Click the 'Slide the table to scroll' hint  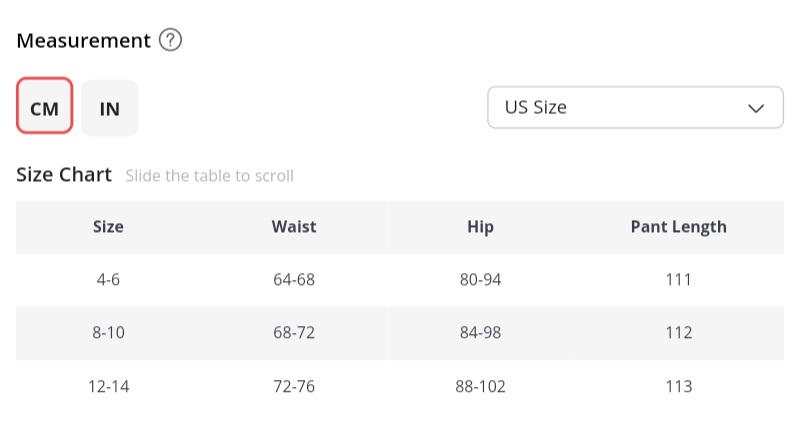pyautogui.click(x=209, y=176)
